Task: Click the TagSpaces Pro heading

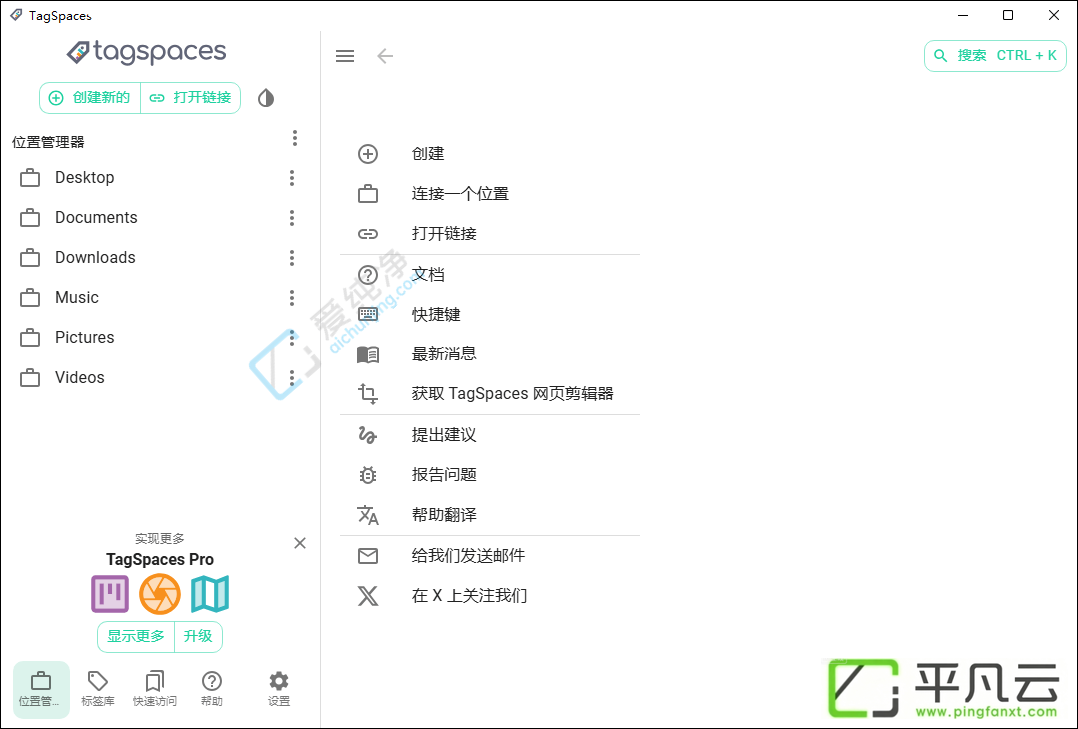Action: [160, 559]
